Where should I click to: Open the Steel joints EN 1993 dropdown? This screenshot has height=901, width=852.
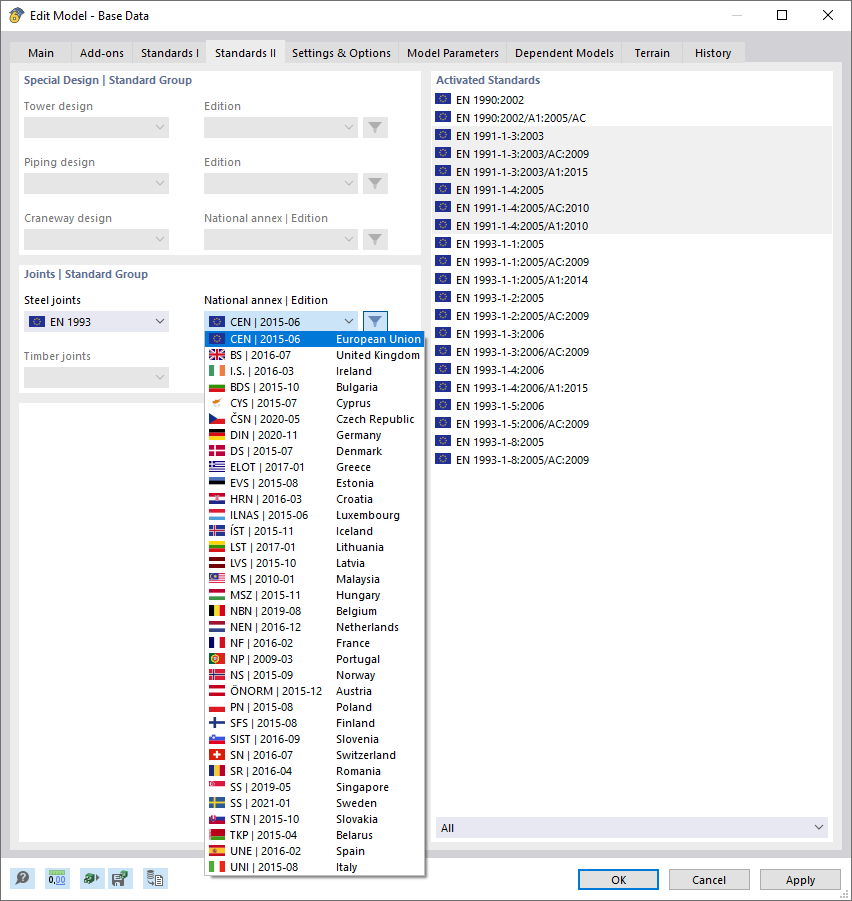pyautogui.click(x=97, y=321)
